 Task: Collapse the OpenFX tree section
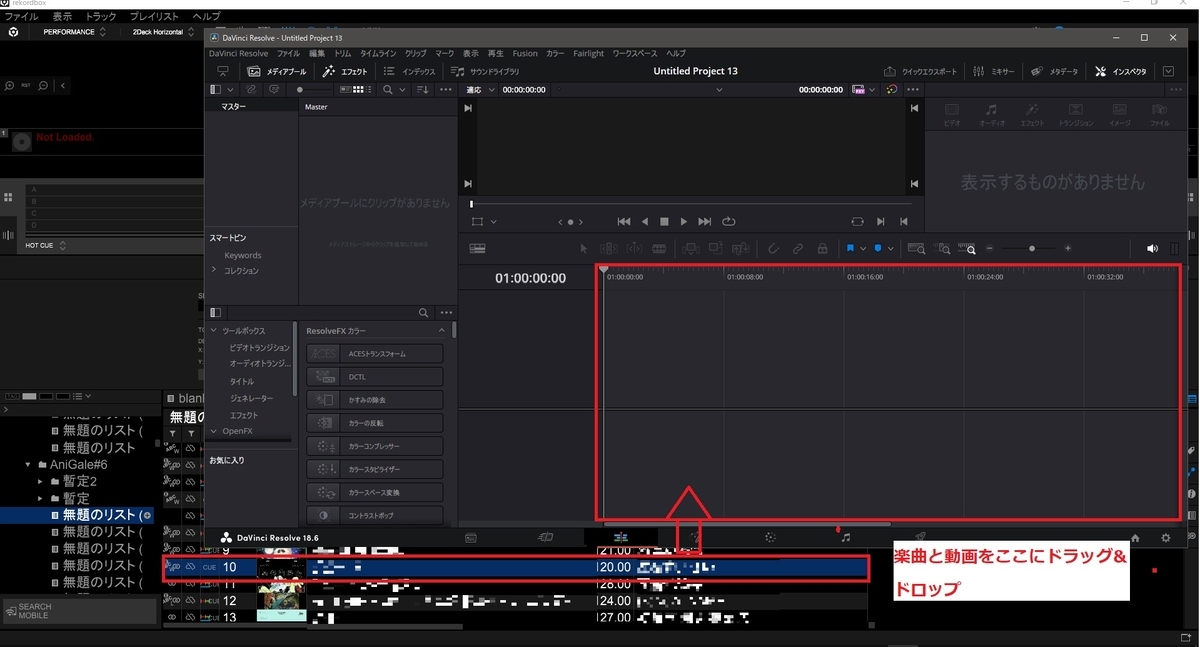click(x=213, y=431)
